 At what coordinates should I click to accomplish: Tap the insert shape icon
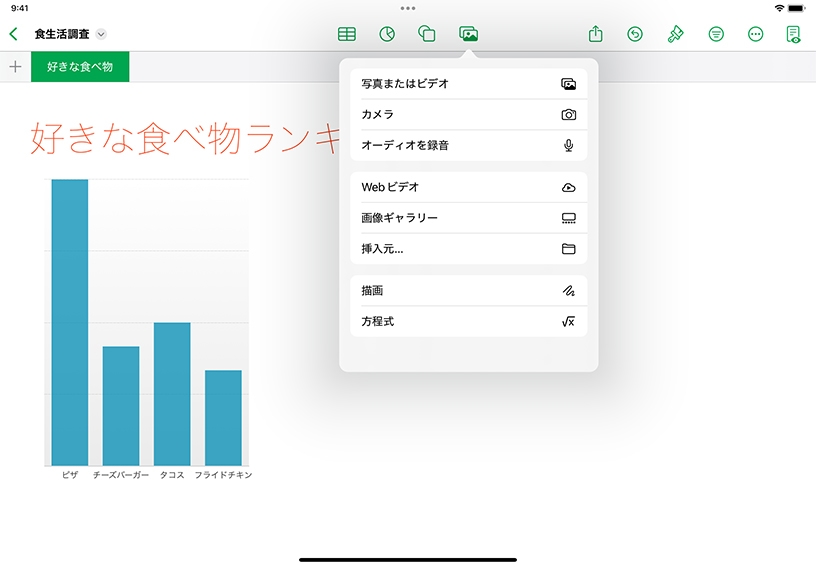click(x=427, y=34)
